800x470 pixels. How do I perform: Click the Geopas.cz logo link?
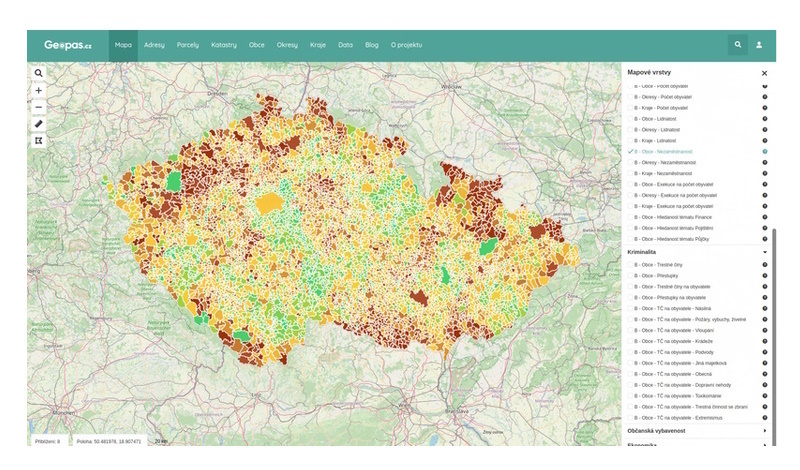tap(68, 45)
